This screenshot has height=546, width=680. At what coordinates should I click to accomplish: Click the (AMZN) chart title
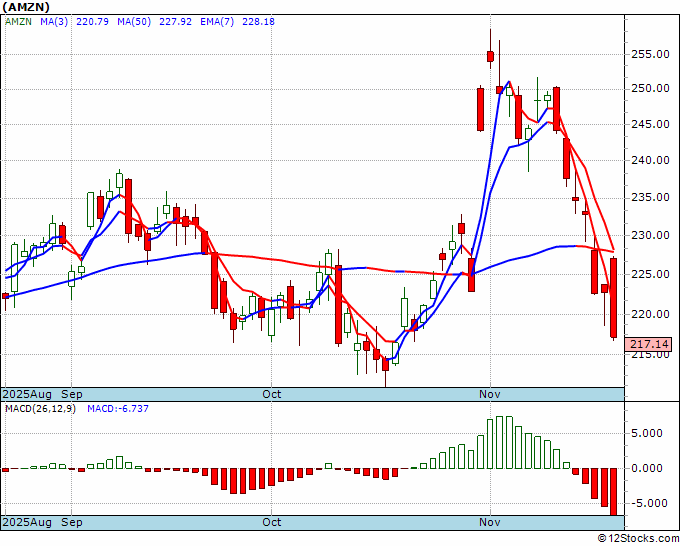click(26, 7)
